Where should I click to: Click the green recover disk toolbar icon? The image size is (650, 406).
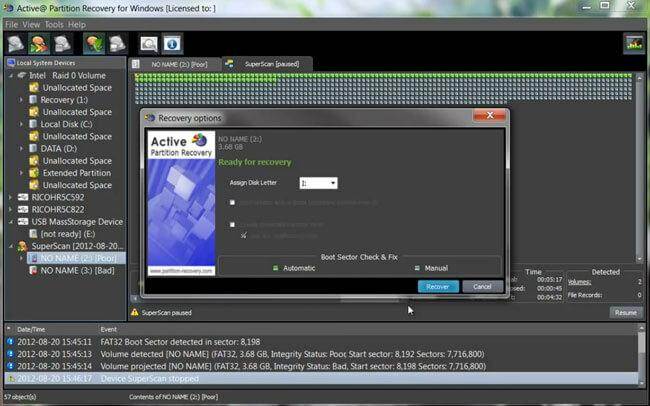[x=95, y=43]
